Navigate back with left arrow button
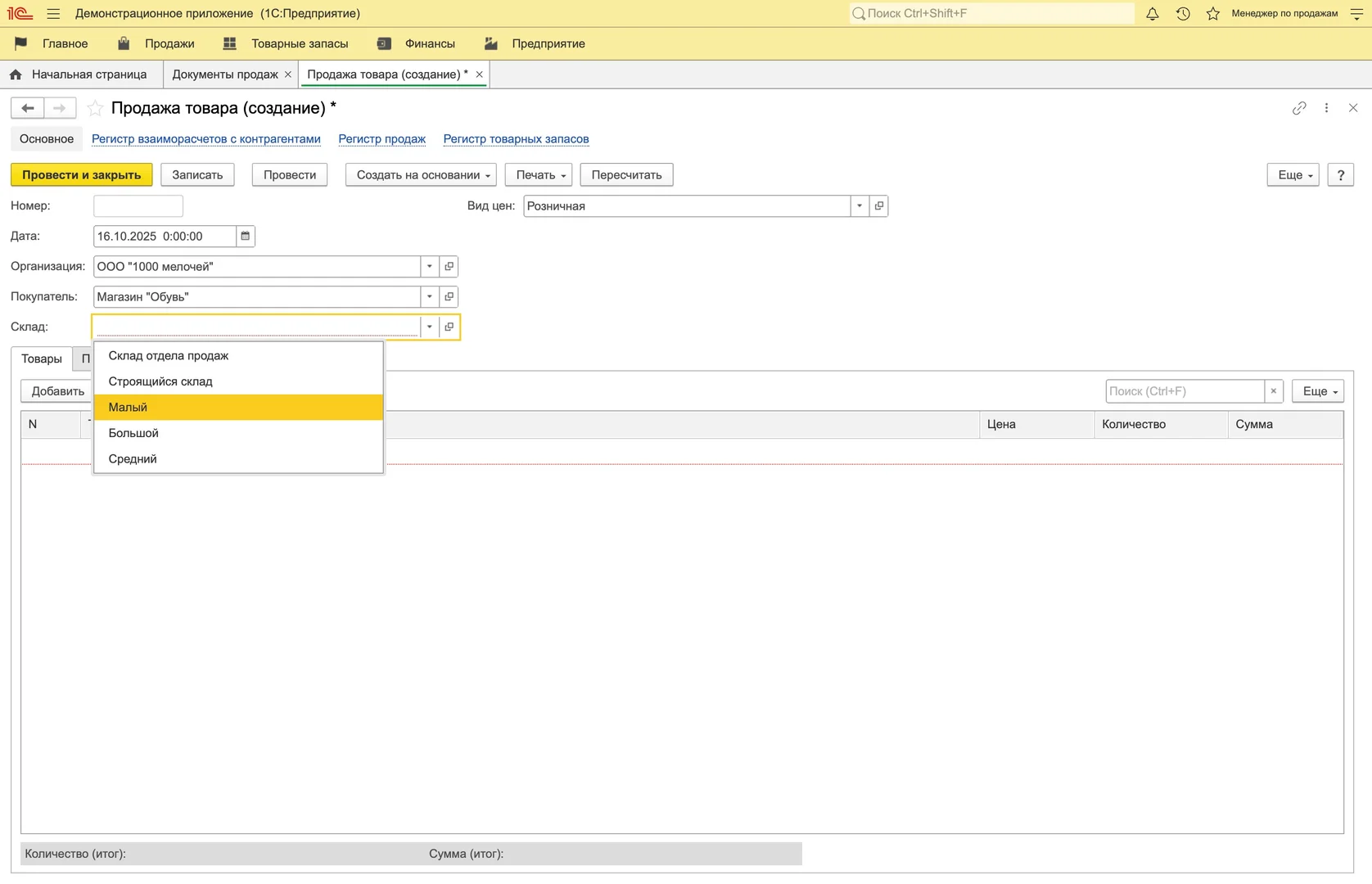Image resolution: width=1372 pixels, height=884 pixels. [27, 108]
